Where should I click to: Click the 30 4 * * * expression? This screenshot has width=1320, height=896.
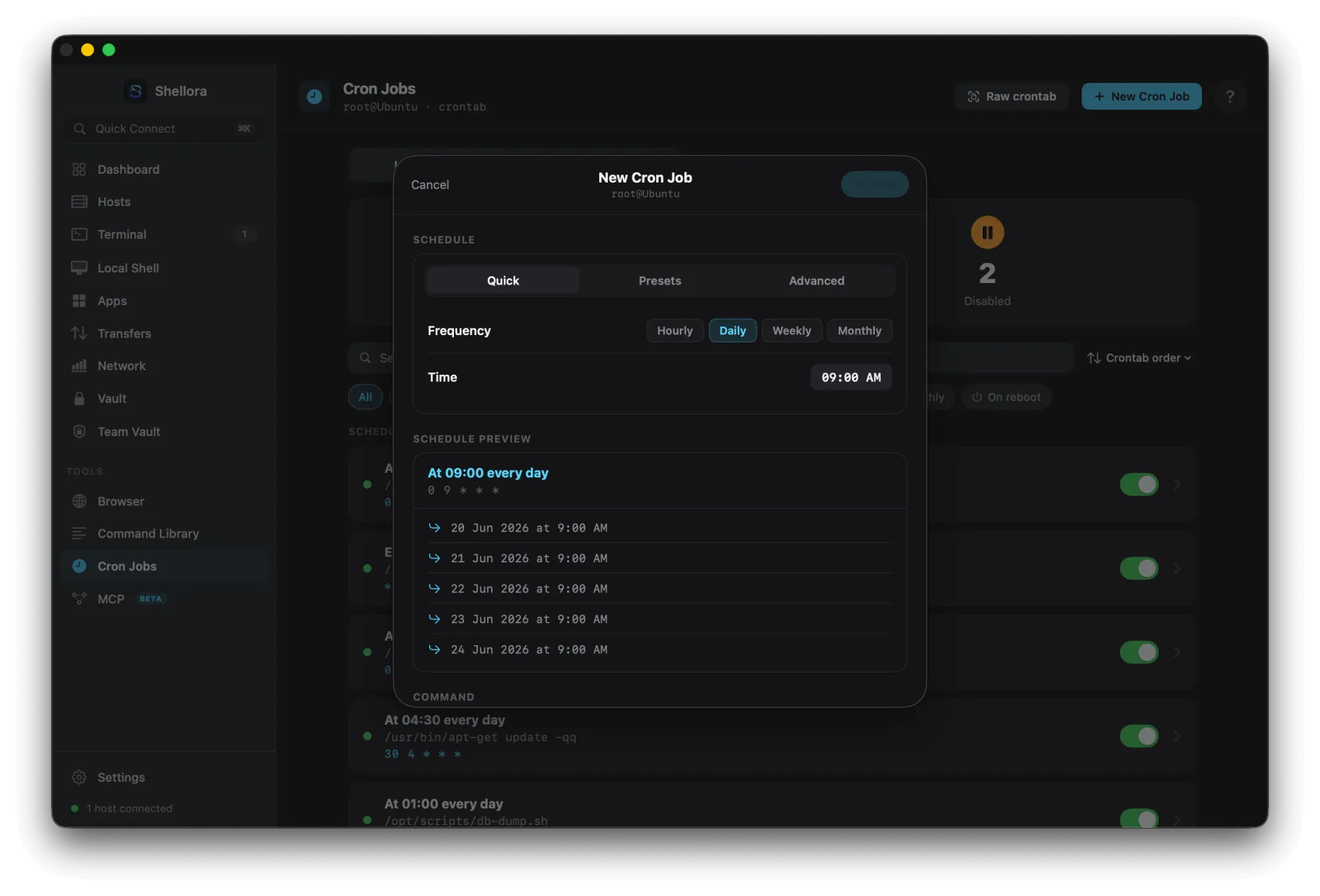423,754
